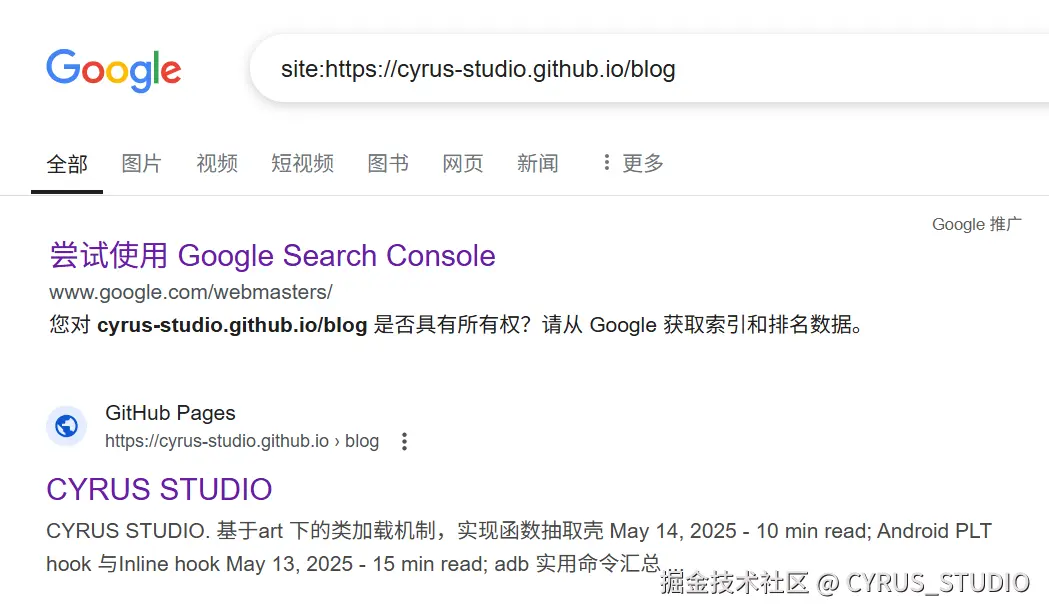Screen dimensions: 1049x615
Task: Open the three-dot menu next to the result URL
Action: (404, 440)
